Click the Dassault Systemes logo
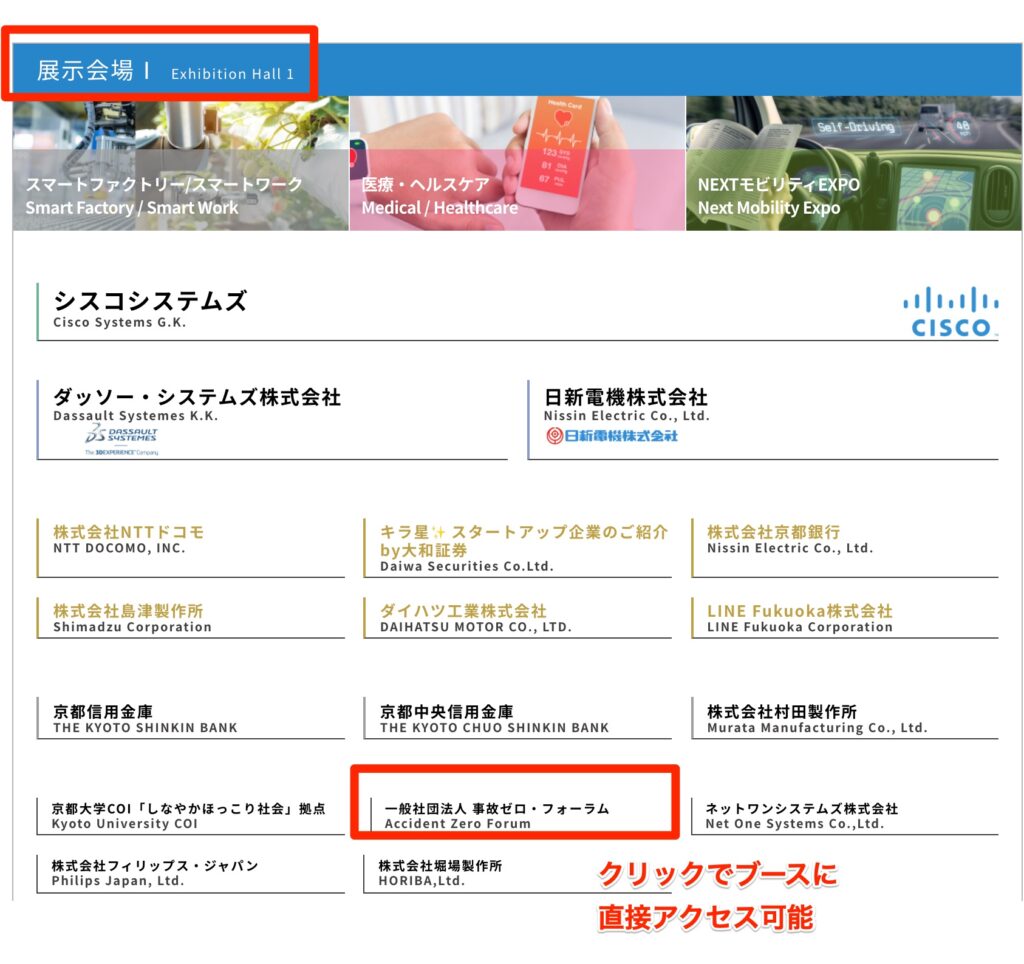Screen dimensions: 1024x964 pos(121,437)
